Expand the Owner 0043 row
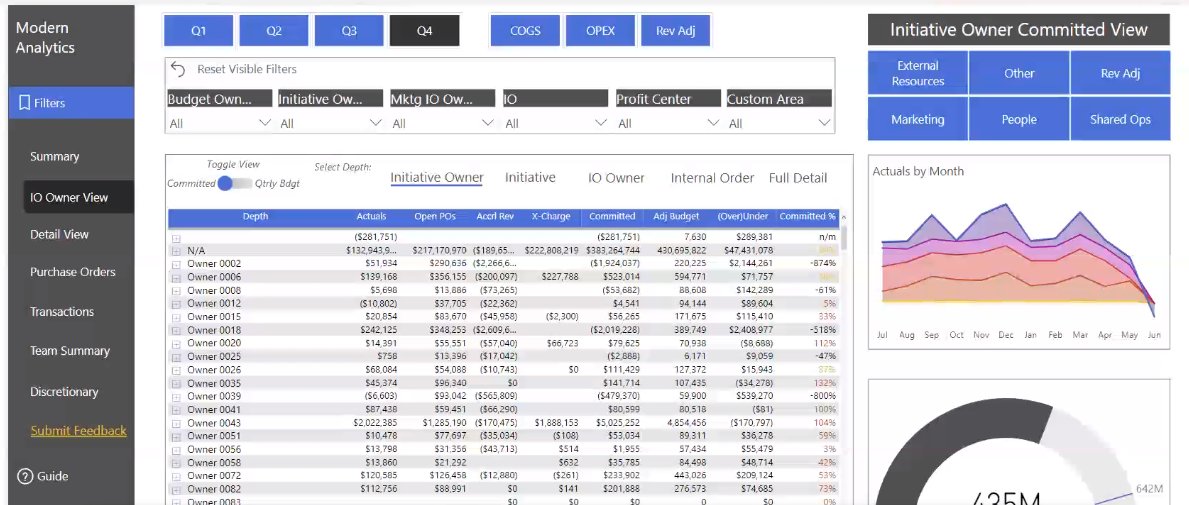 point(176,423)
